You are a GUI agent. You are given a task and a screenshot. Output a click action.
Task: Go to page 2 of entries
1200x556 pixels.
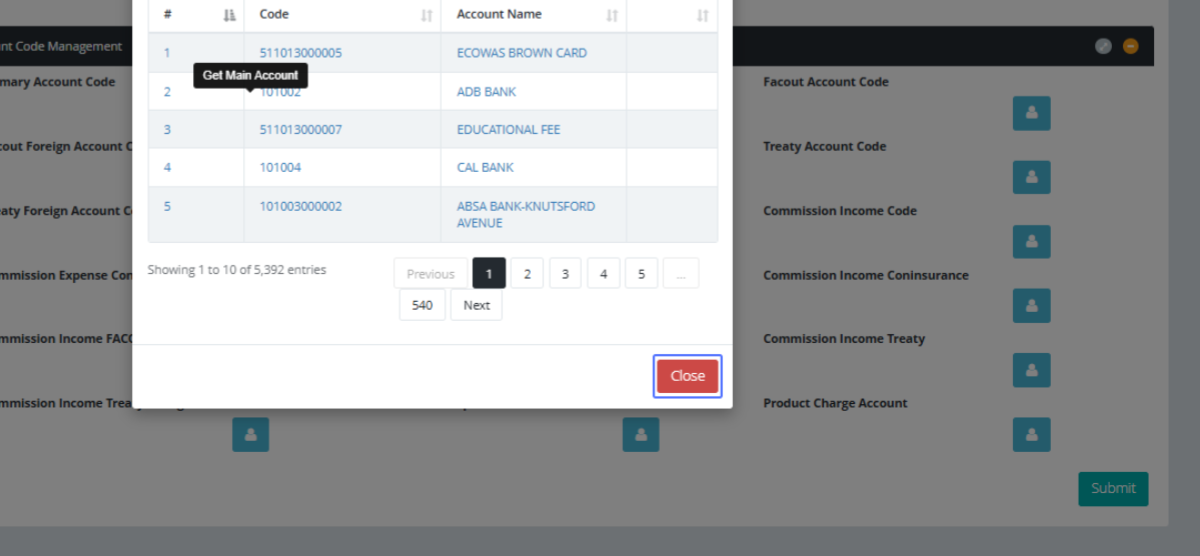point(527,273)
